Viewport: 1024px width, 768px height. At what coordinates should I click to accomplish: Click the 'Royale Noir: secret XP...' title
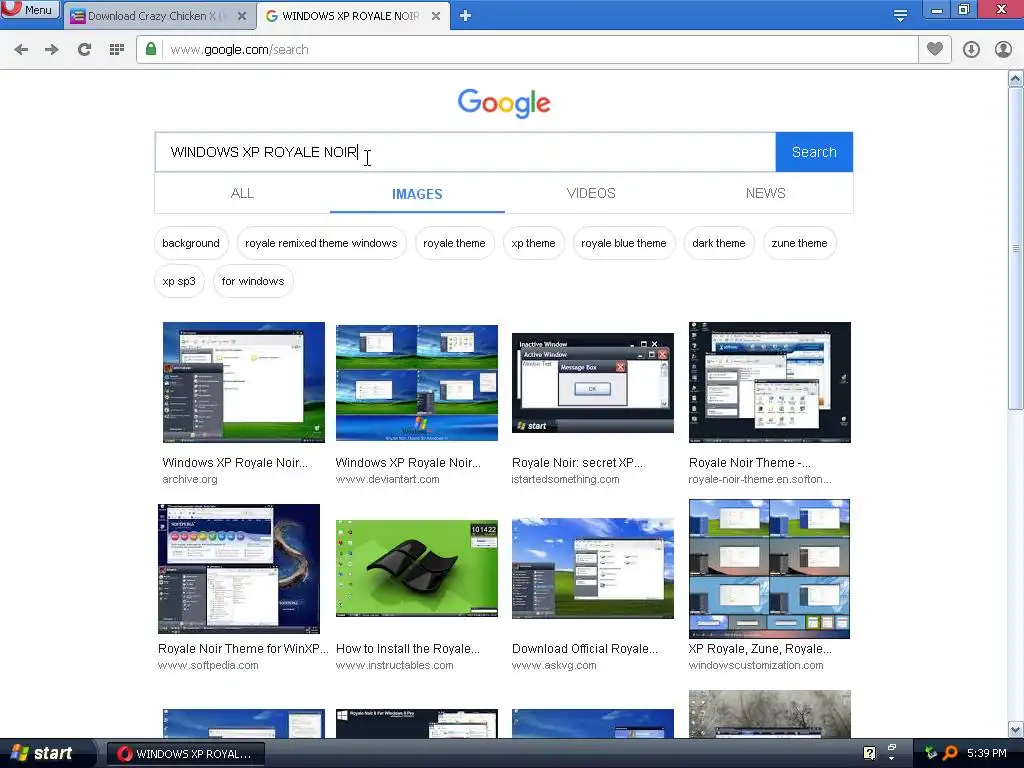tap(577, 462)
